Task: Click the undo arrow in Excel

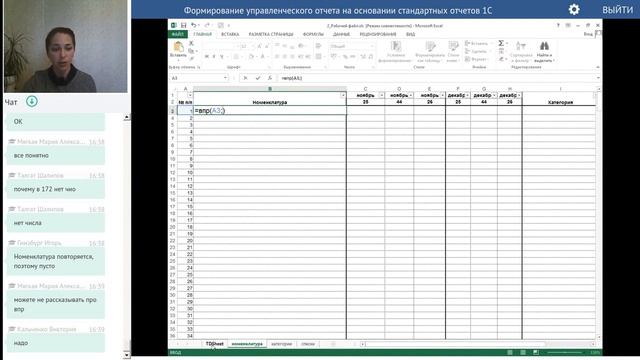Action: [x=194, y=25]
